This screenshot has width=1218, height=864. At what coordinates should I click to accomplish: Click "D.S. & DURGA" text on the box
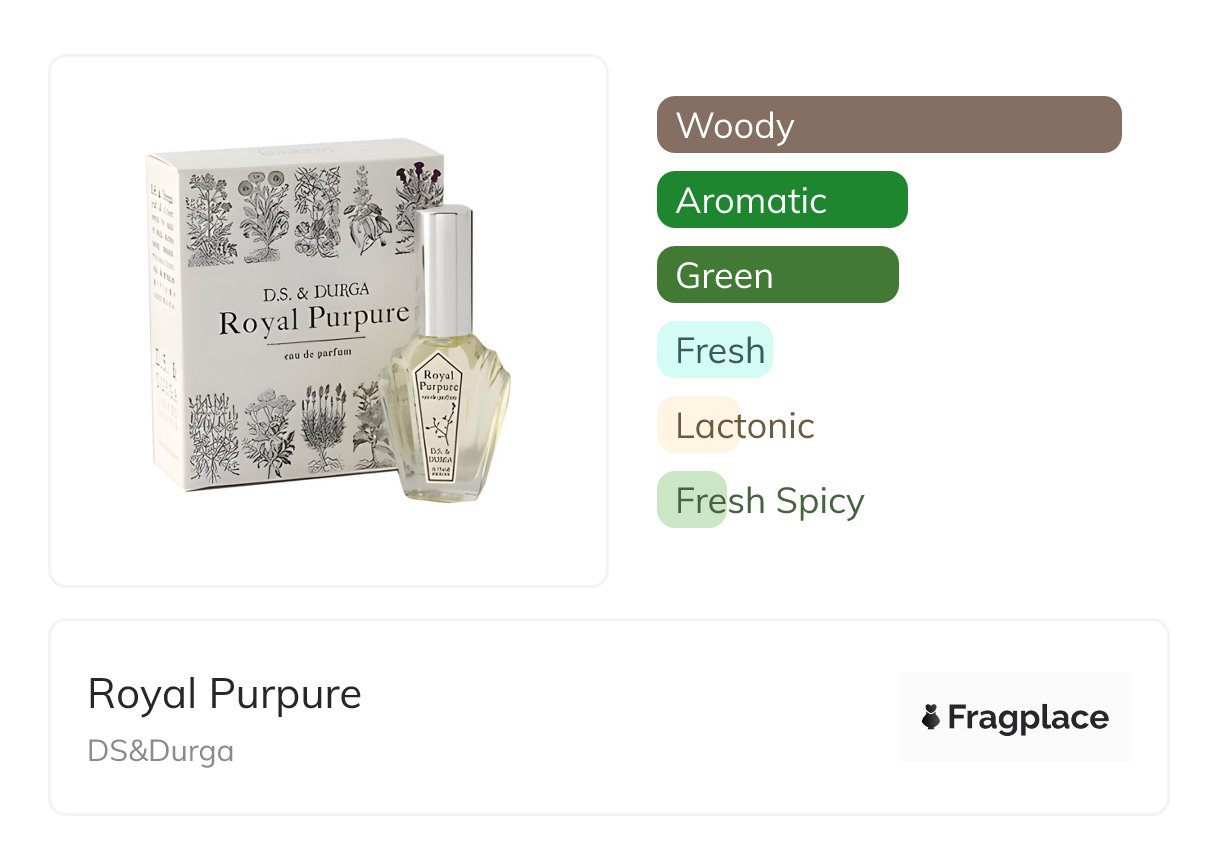click(315, 290)
